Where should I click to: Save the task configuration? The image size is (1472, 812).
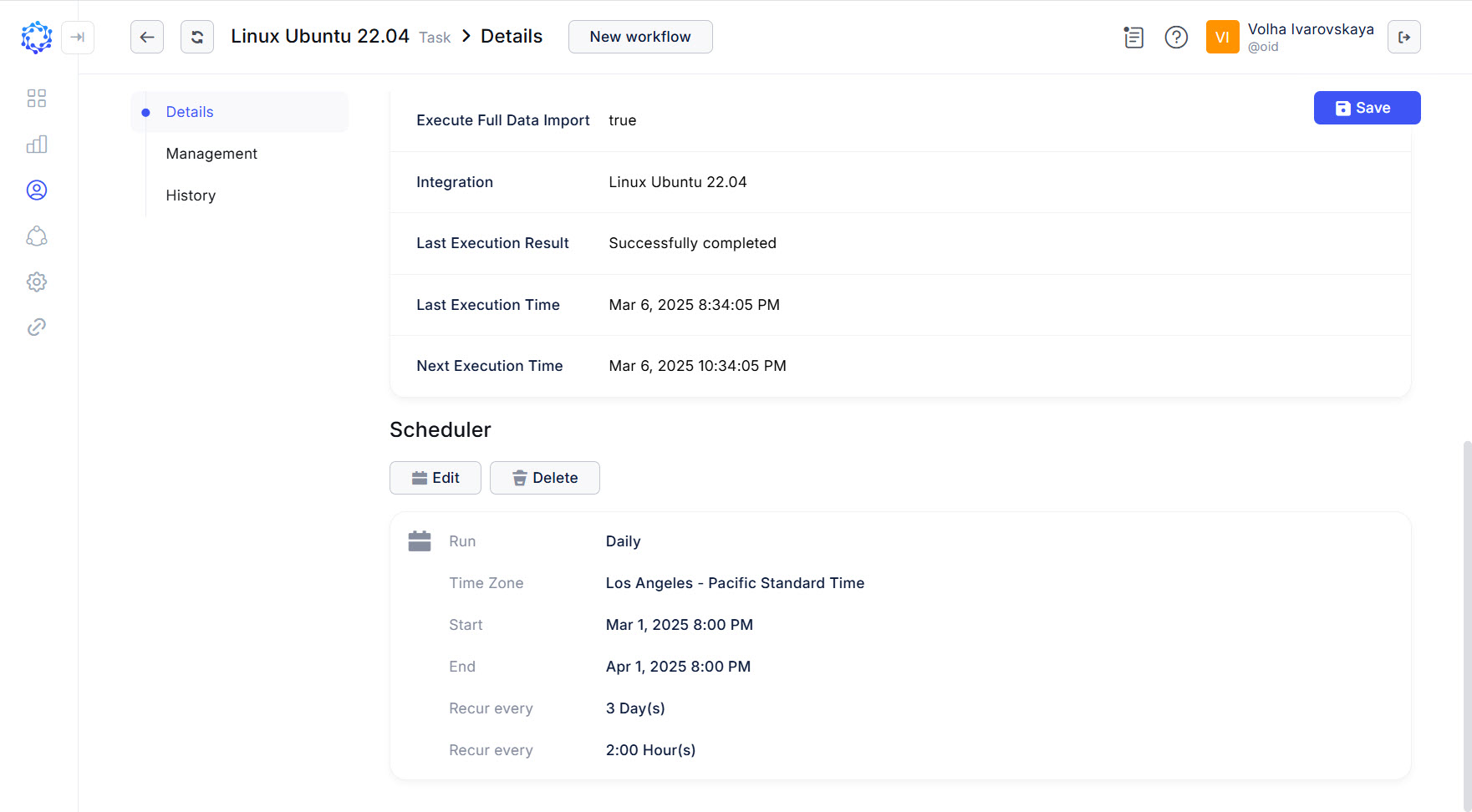pos(1367,107)
